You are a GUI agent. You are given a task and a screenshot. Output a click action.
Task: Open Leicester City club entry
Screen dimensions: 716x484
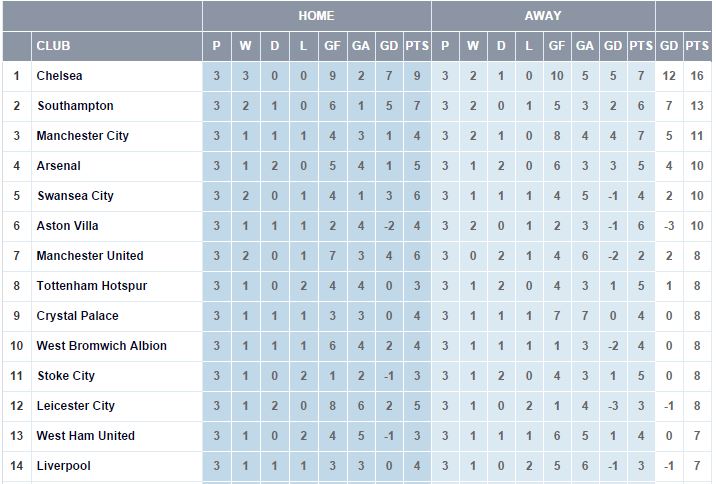click(76, 406)
